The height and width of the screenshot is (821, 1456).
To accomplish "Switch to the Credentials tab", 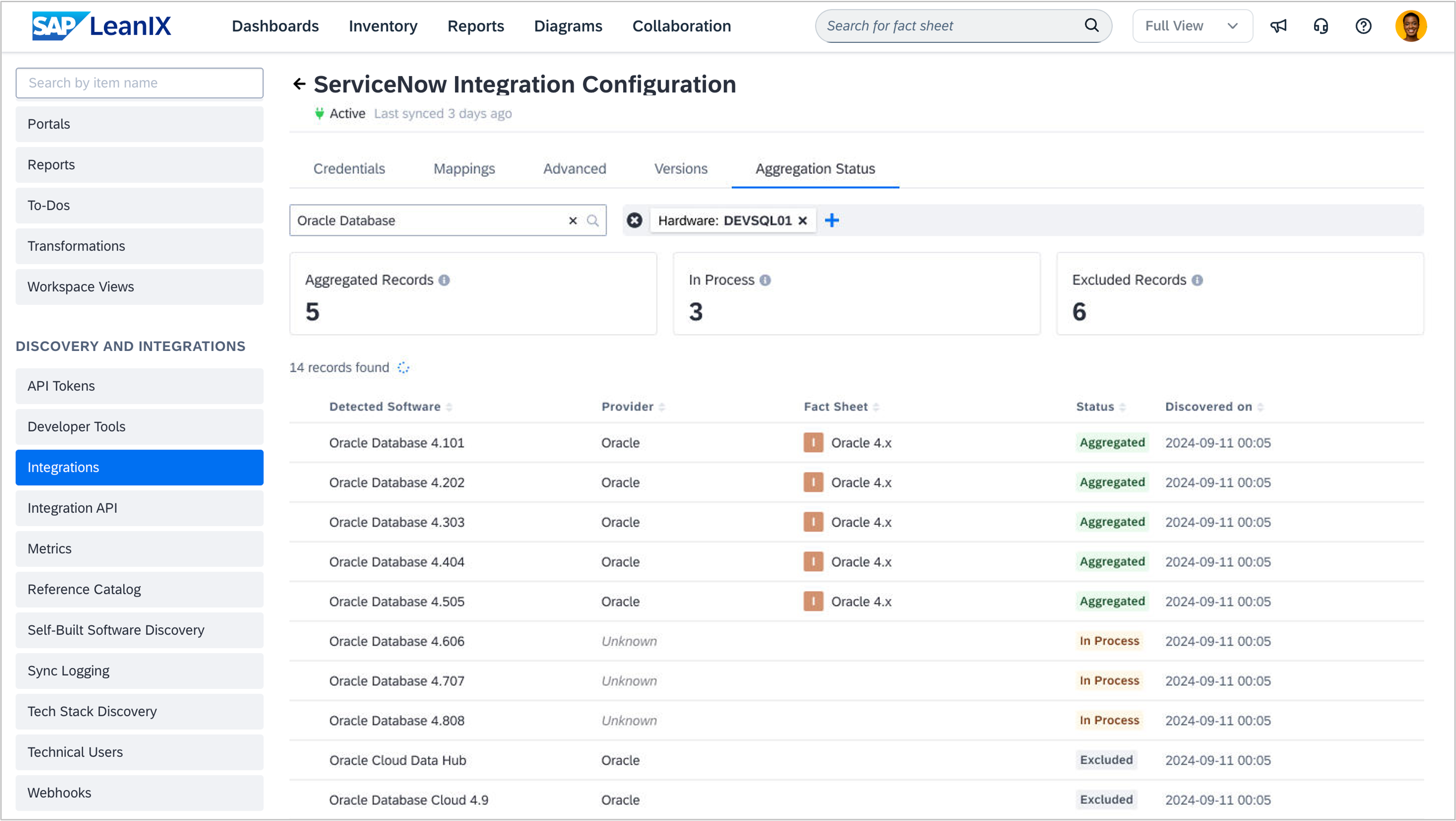I will tap(349, 169).
